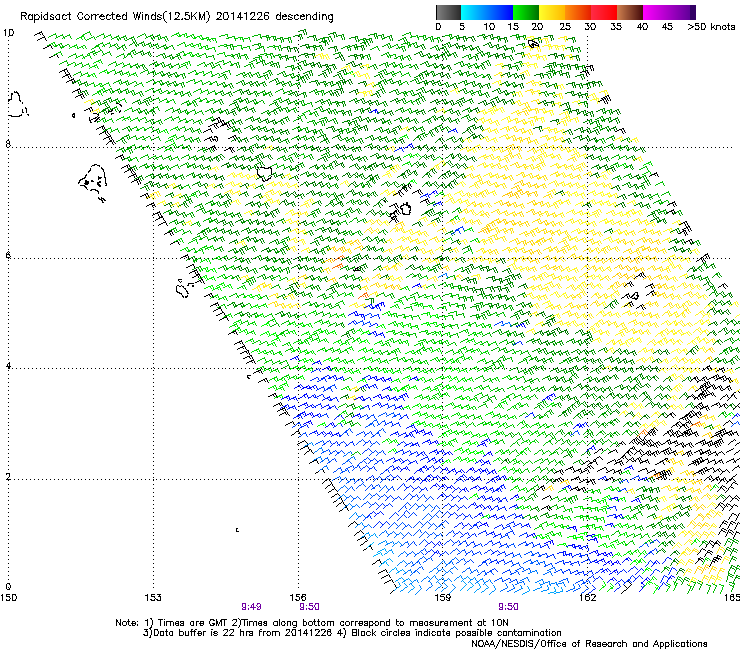The image size is (740, 650).
Task: Click the latitude "4" axis label
Action: [x=8, y=365]
